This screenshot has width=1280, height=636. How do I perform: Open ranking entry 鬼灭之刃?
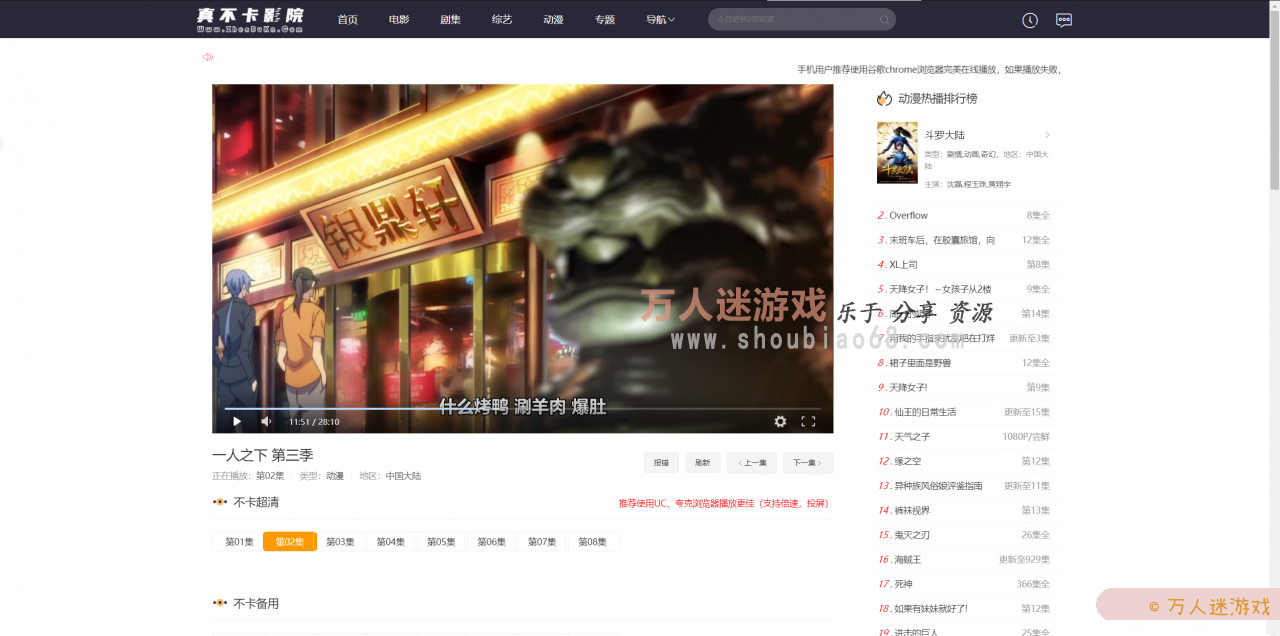(911, 535)
